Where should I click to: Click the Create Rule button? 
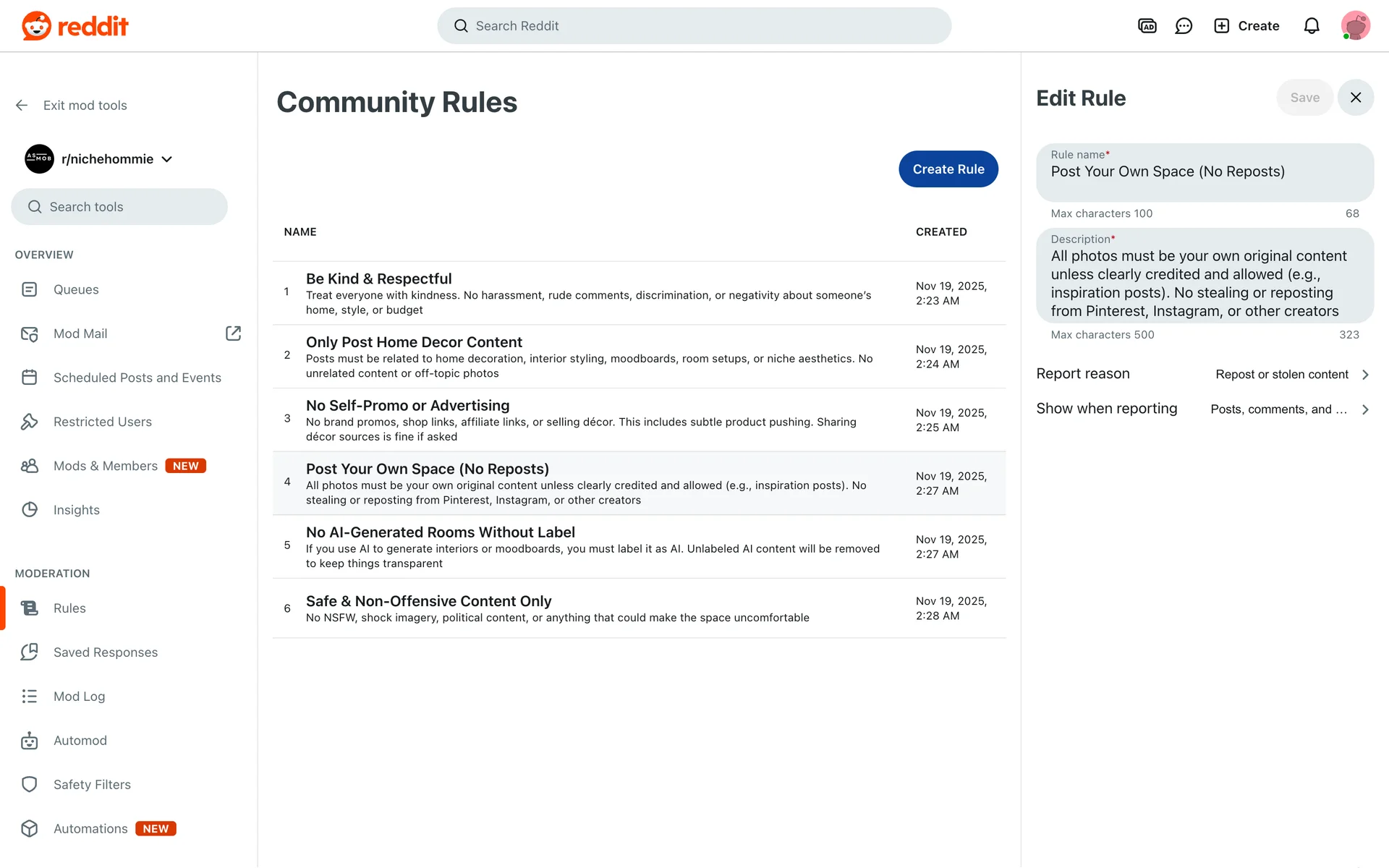coord(948,169)
